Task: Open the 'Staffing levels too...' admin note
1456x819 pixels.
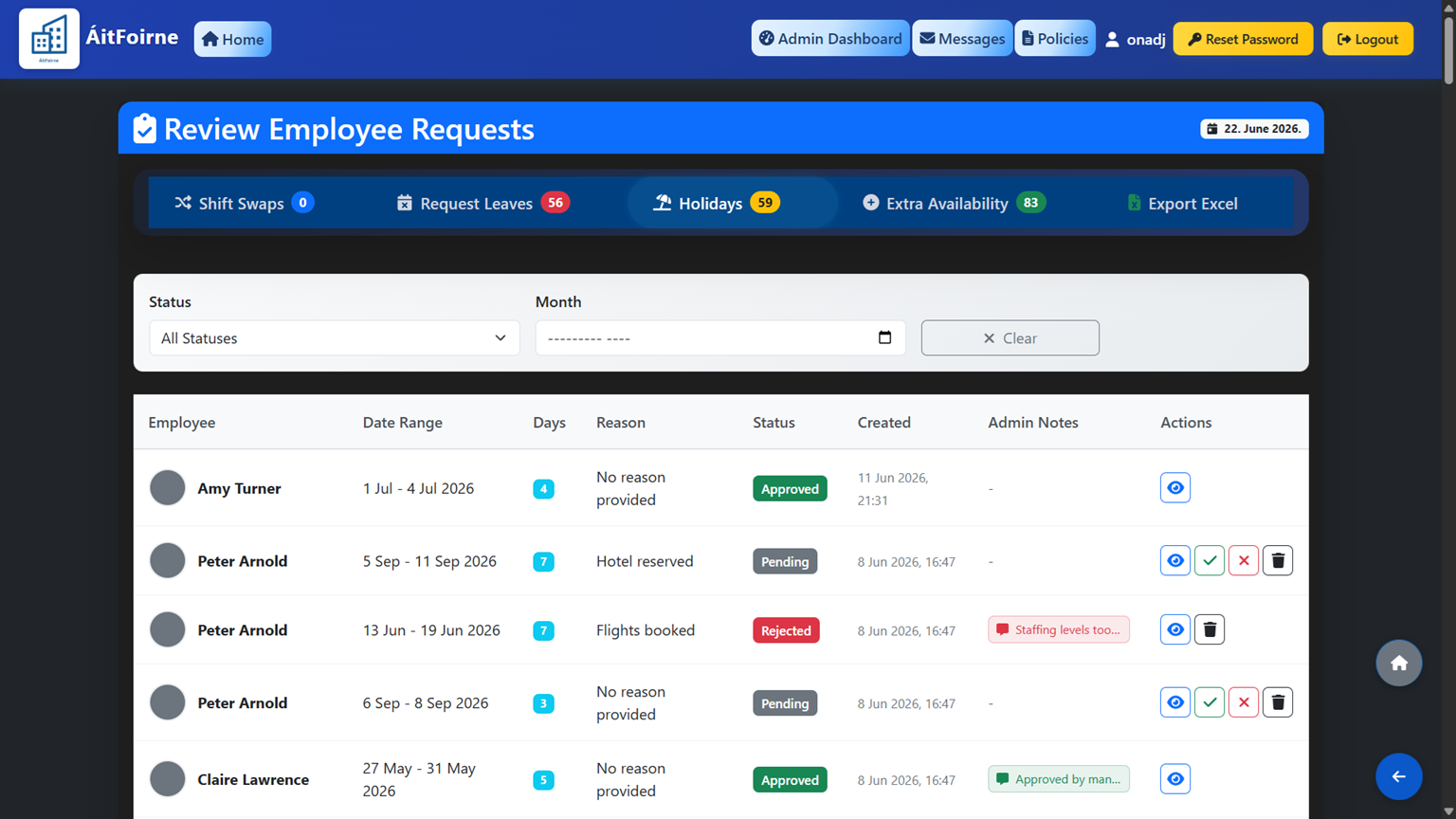Action: point(1058,629)
